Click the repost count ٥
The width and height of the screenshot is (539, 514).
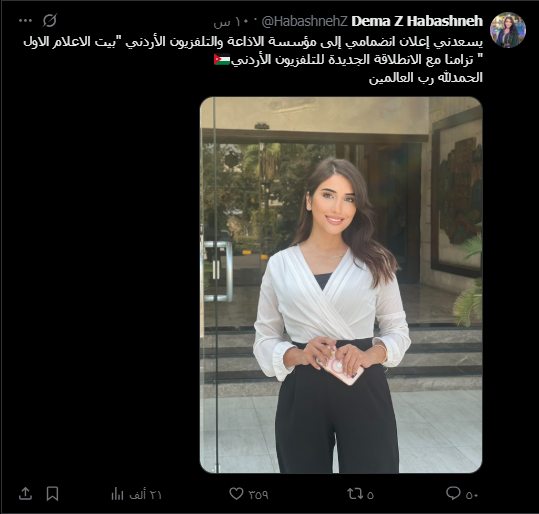pyautogui.click(x=370, y=495)
